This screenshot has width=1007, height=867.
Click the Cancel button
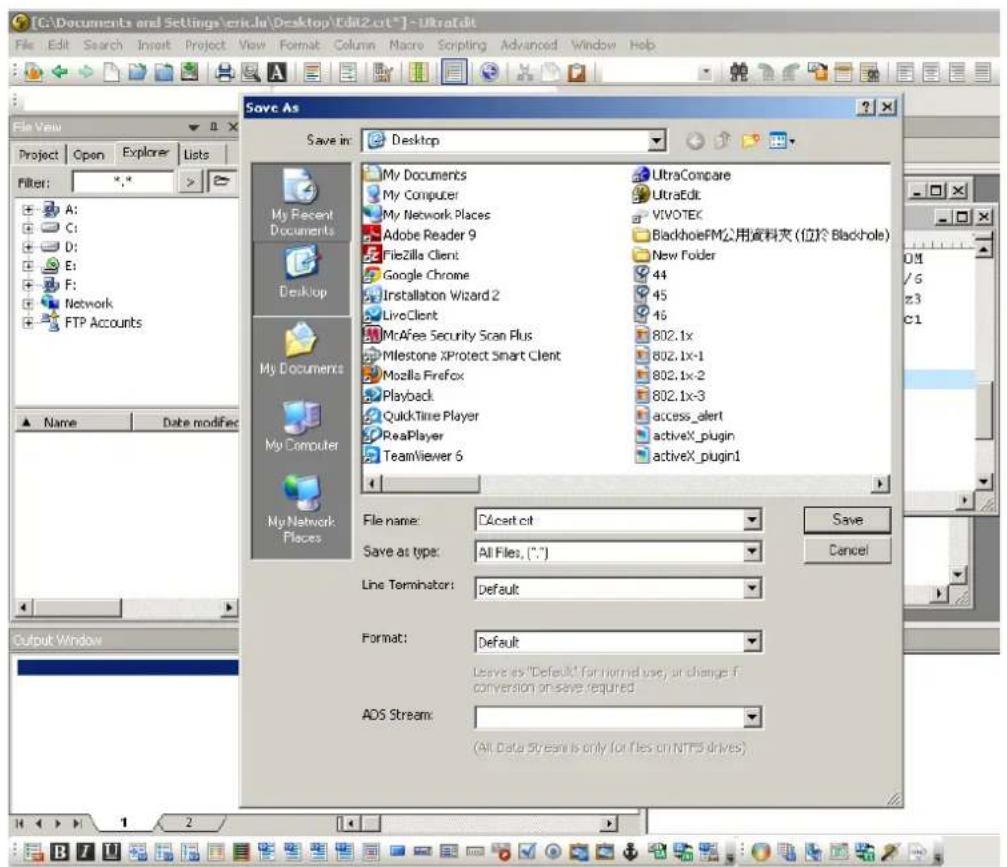847,550
